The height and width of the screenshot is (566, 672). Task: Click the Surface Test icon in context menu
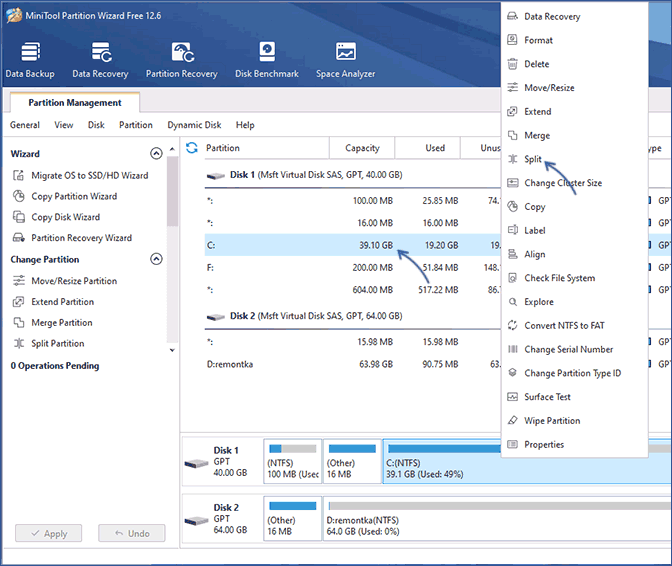(x=512, y=397)
